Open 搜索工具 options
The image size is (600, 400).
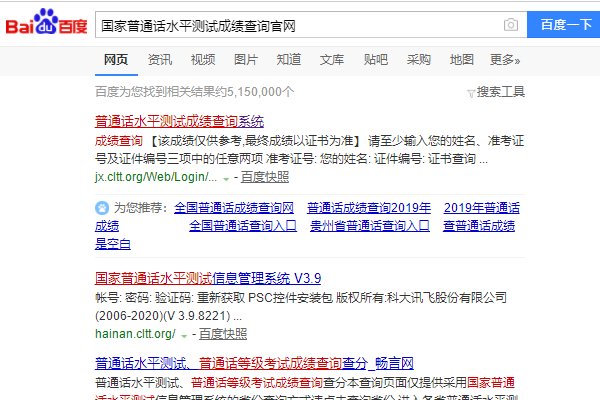pos(501,92)
